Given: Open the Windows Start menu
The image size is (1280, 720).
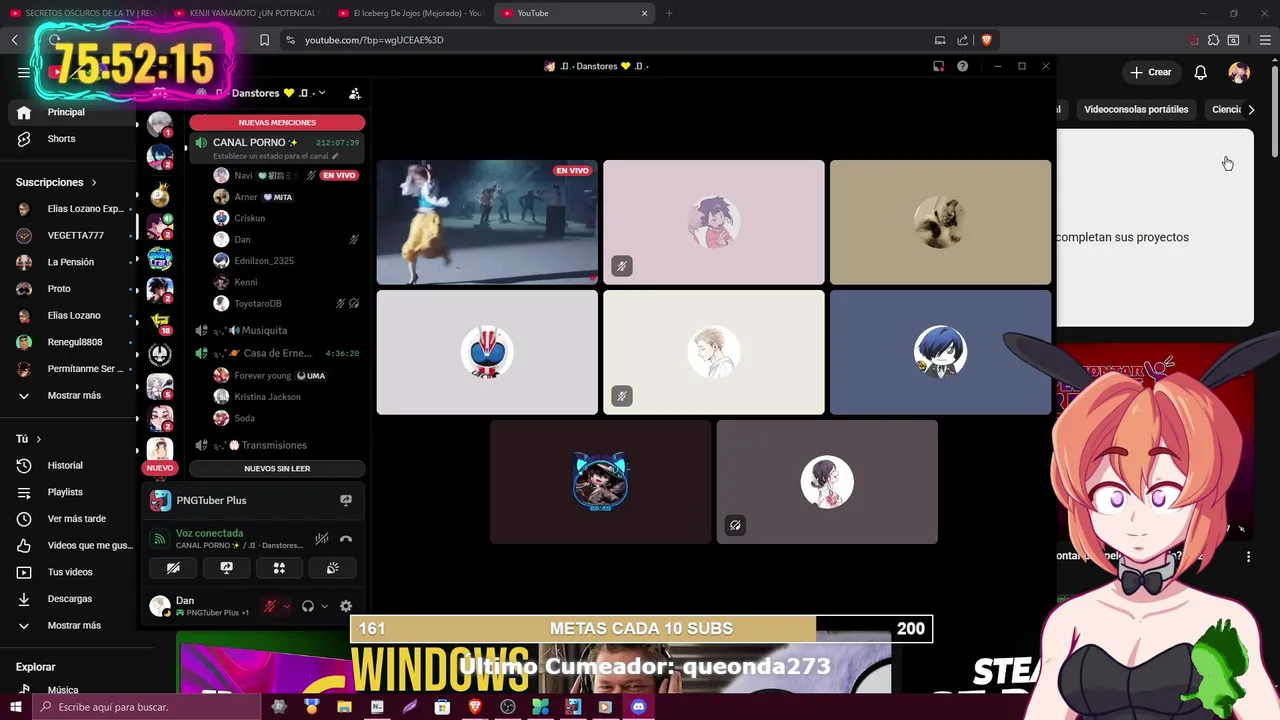Looking at the screenshot, I should click(16, 707).
